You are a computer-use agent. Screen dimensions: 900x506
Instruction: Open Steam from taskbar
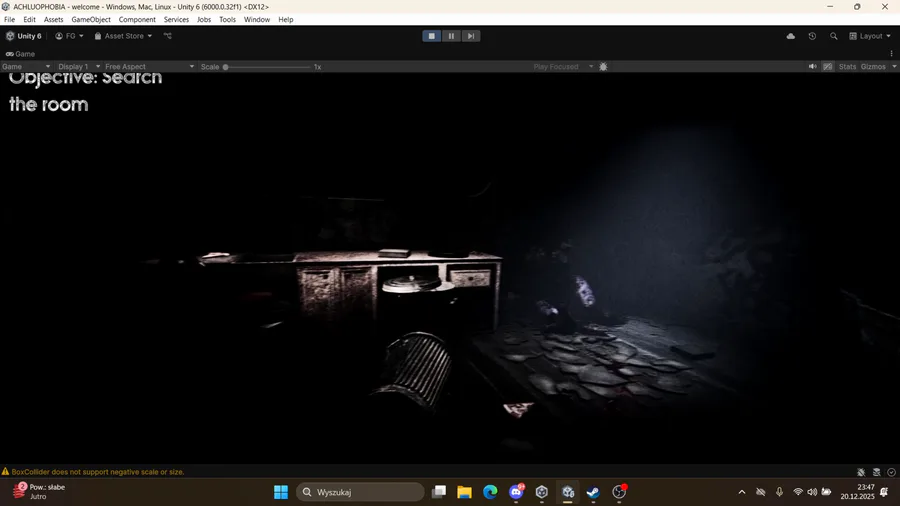tap(593, 492)
